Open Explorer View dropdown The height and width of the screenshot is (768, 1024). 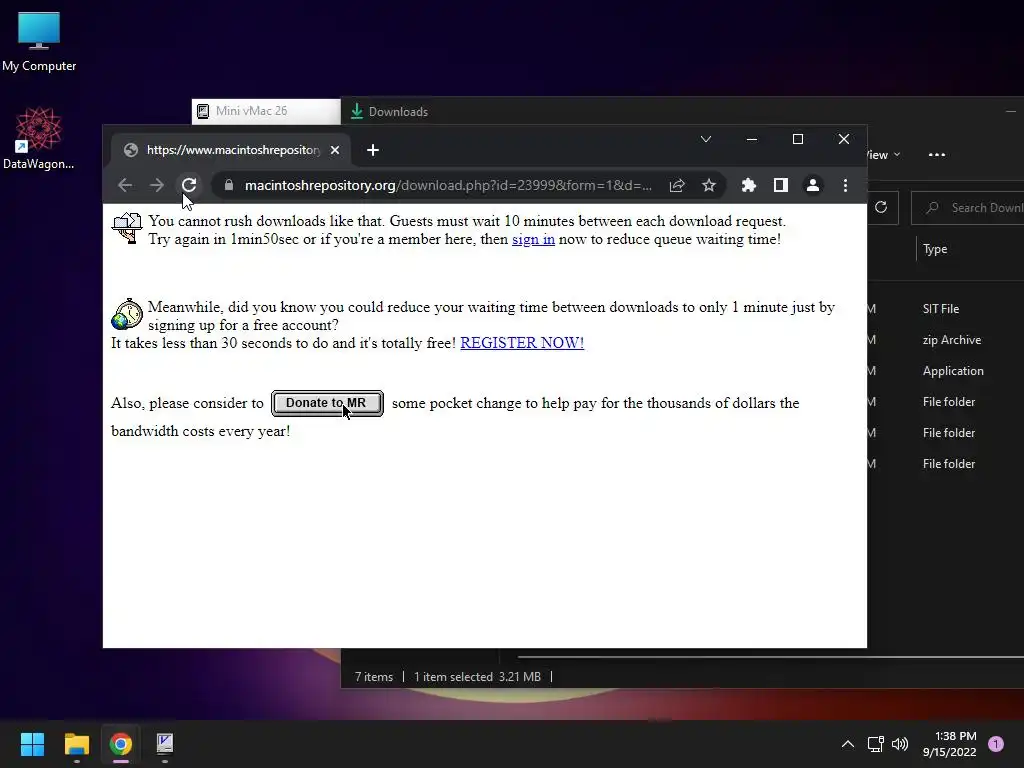pos(884,155)
